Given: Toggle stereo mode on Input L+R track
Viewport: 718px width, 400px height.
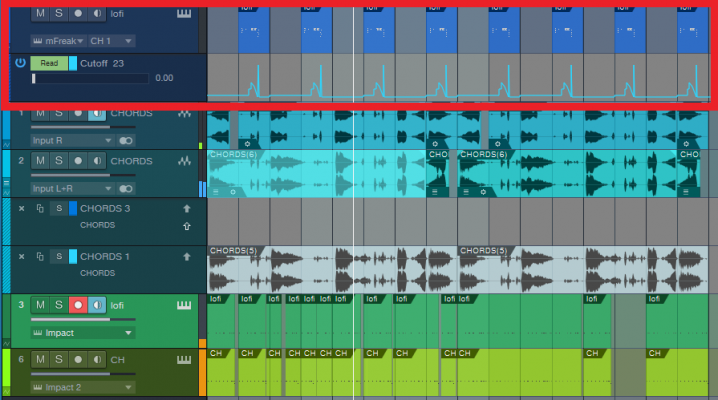Looking at the screenshot, I should (x=125, y=189).
